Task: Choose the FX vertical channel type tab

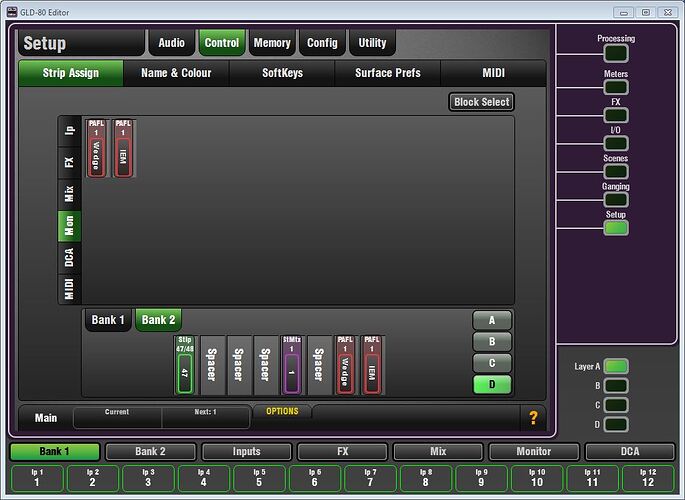Action: click(x=69, y=162)
